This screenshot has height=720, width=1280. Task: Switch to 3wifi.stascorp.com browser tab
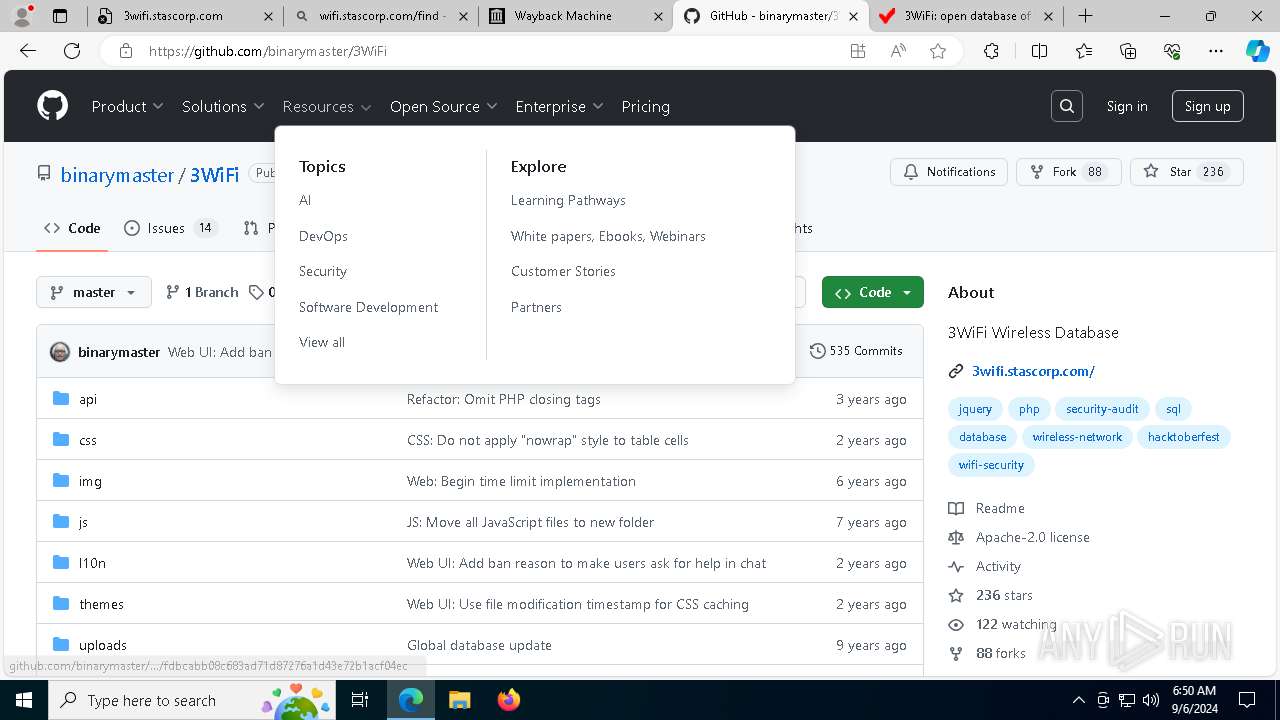[x=185, y=16]
